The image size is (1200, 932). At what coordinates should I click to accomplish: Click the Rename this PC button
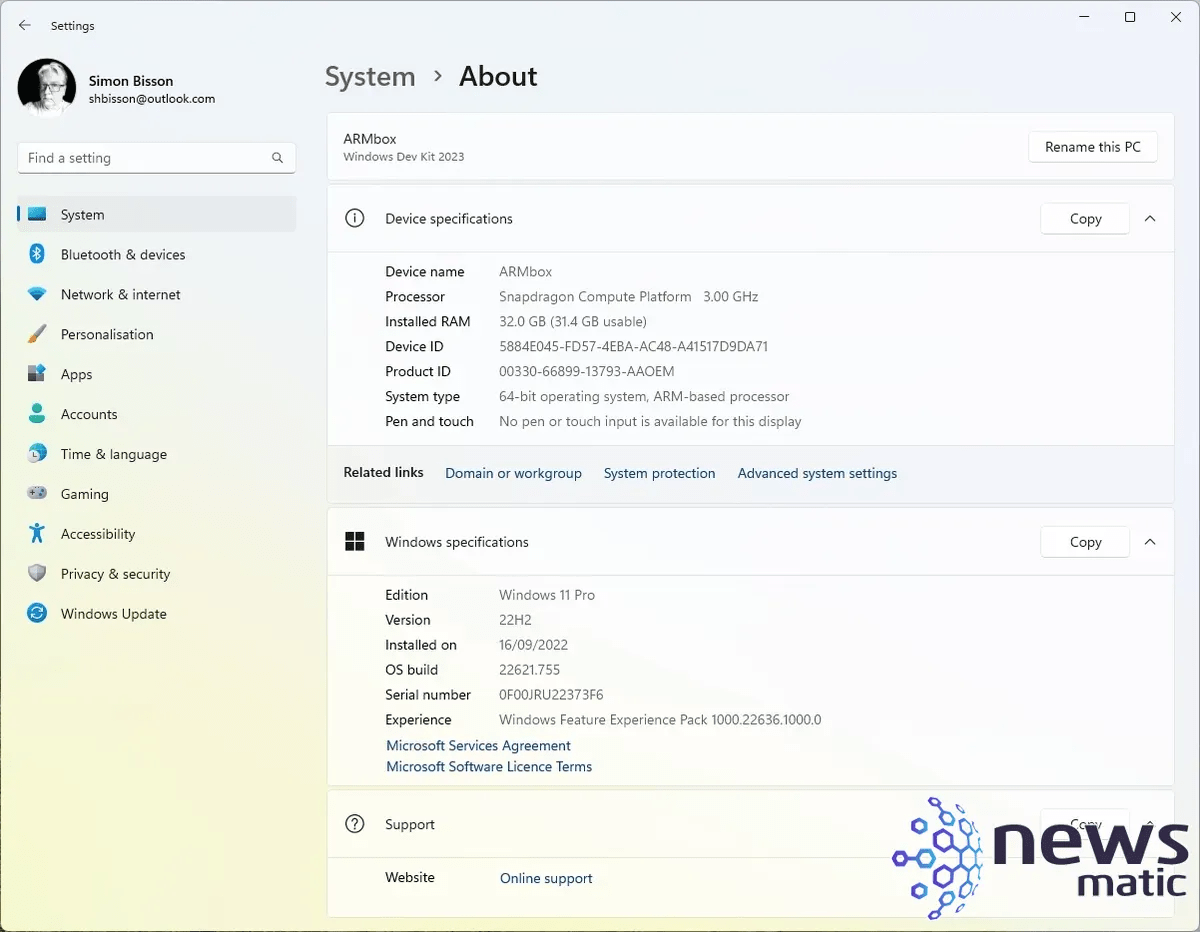(1093, 146)
